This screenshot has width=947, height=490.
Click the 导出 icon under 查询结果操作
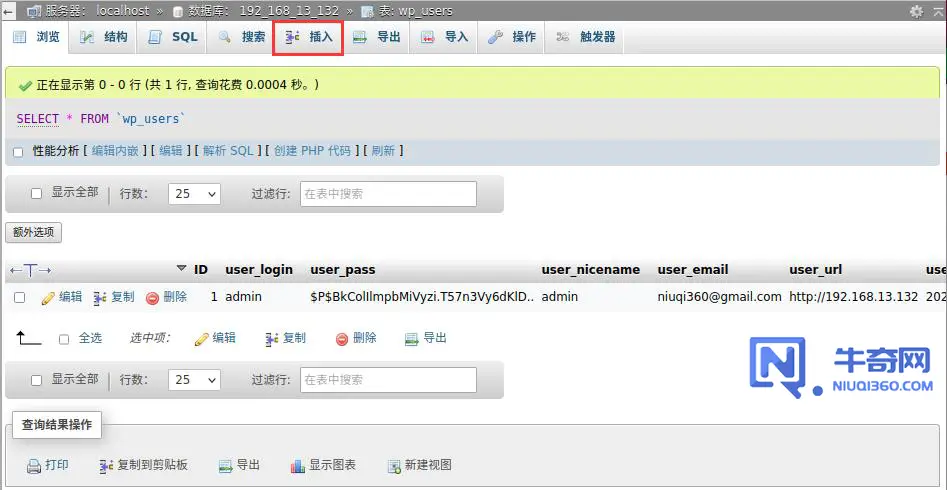pyautogui.click(x=225, y=466)
